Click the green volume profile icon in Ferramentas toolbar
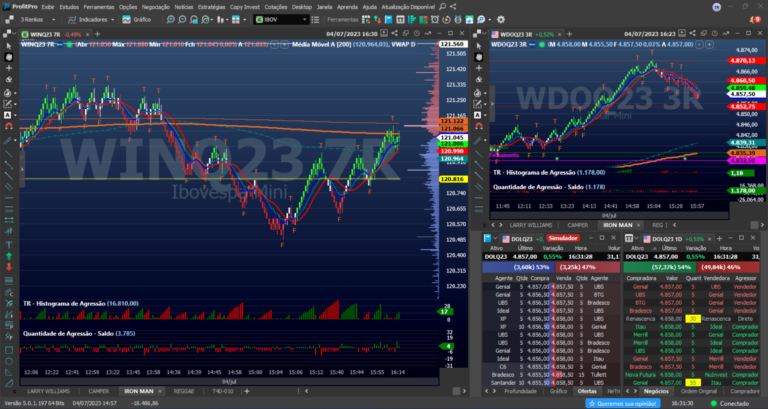This screenshot has width=768, height=409. pyautogui.click(x=411, y=20)
